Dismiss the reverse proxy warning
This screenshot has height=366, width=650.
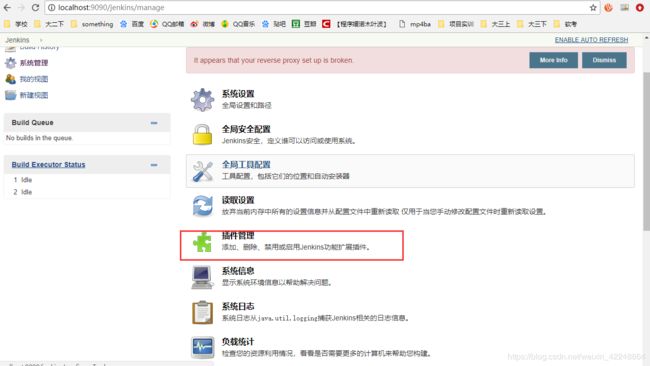pos(604,60)
